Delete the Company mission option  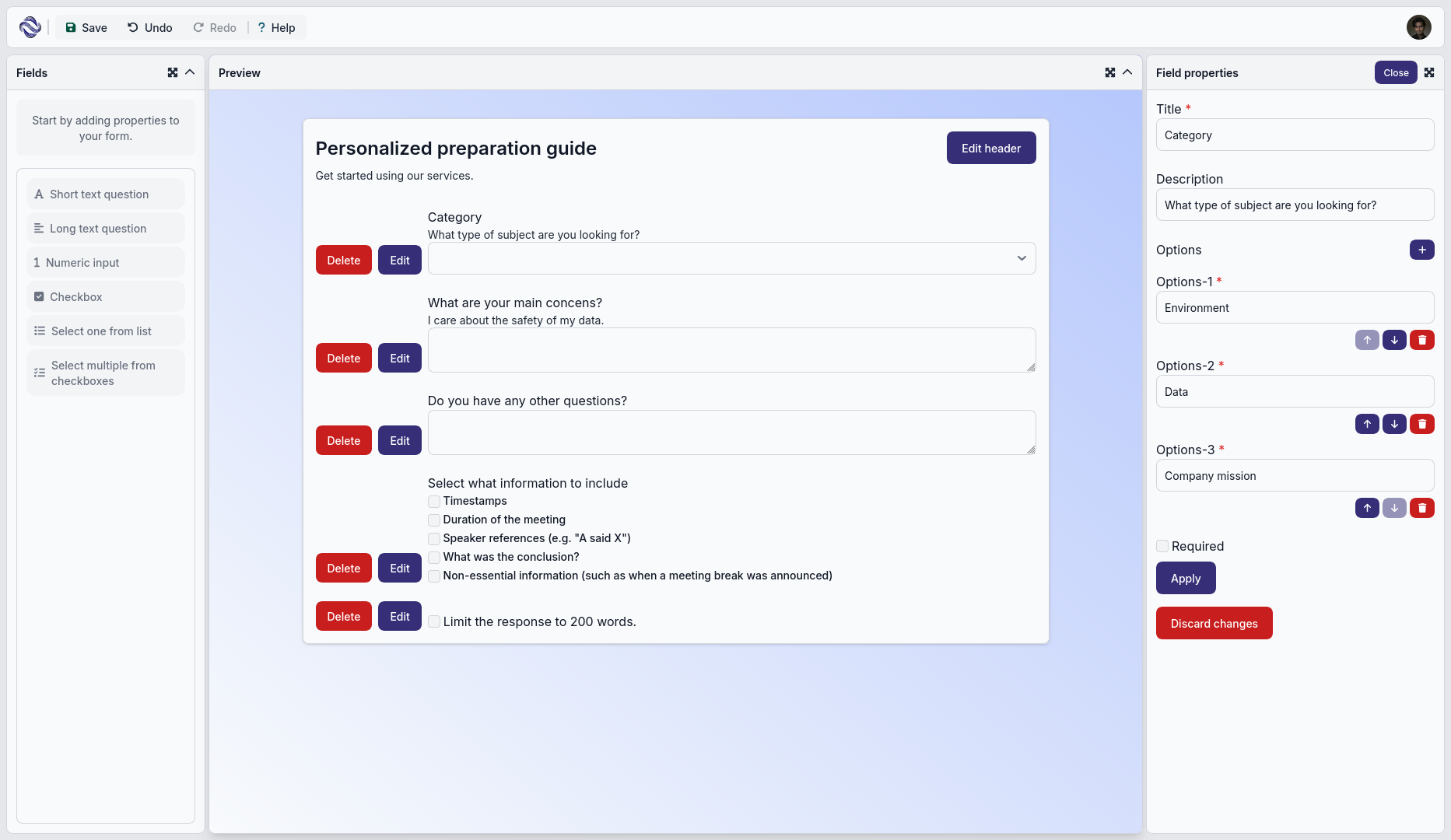[x=1421, y=508]
